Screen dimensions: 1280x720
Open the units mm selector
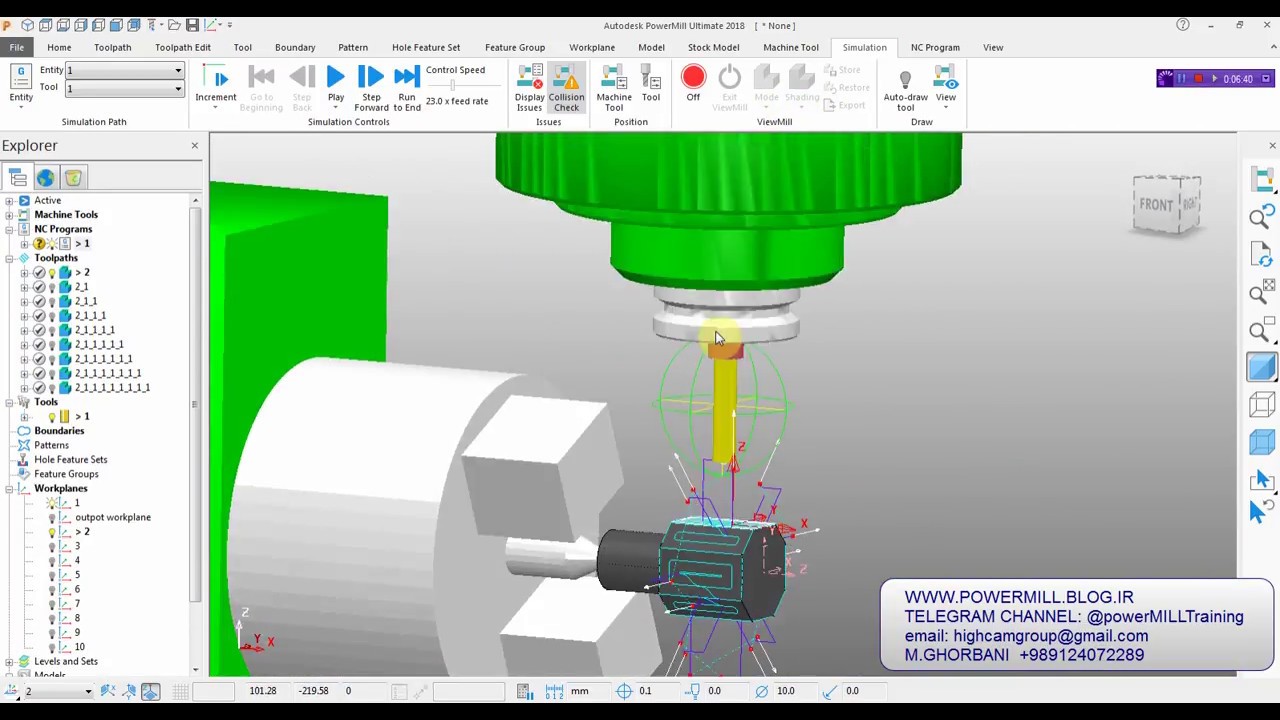[580, 691]
